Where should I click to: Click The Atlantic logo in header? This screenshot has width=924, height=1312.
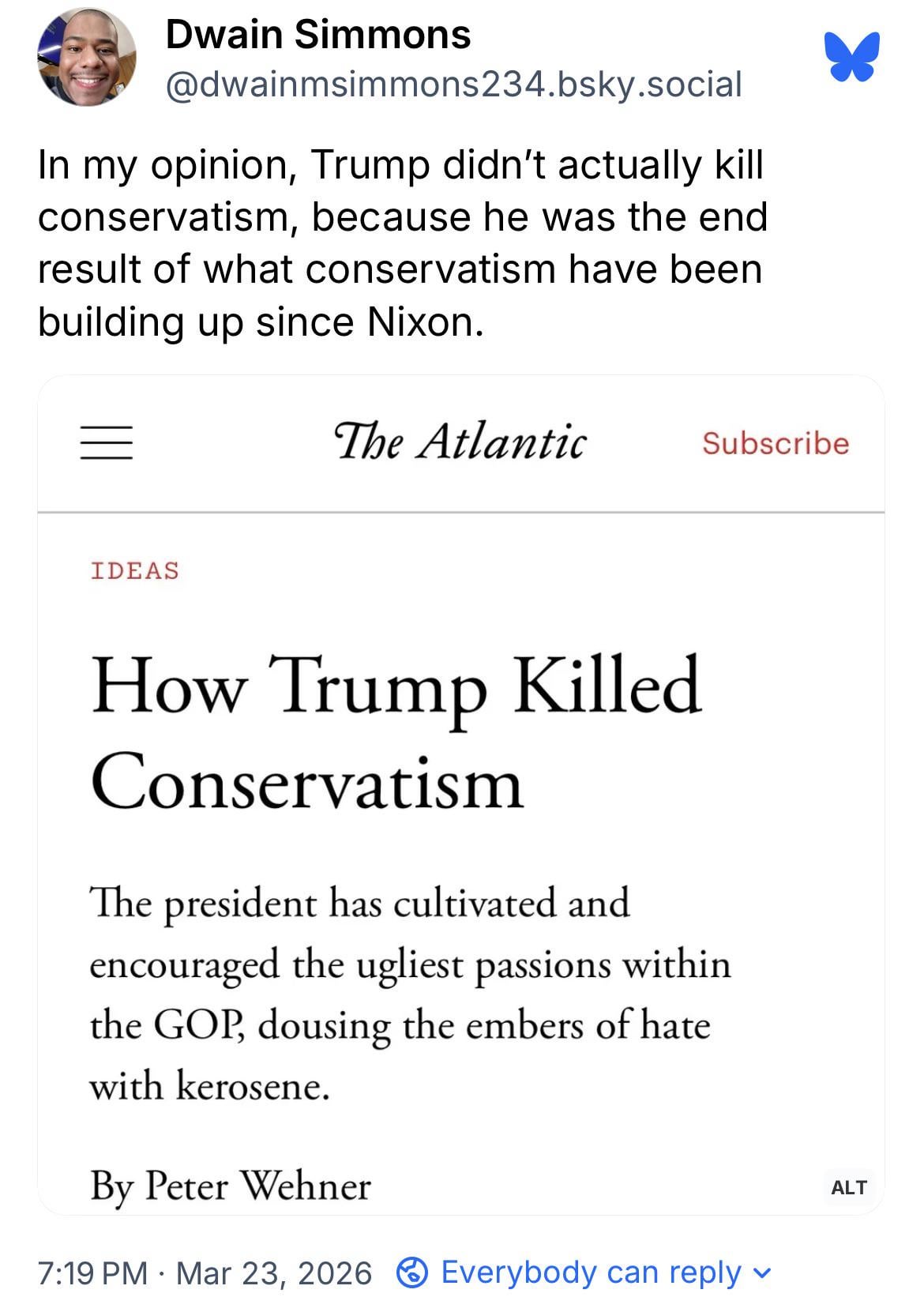(x=460, y=442)
